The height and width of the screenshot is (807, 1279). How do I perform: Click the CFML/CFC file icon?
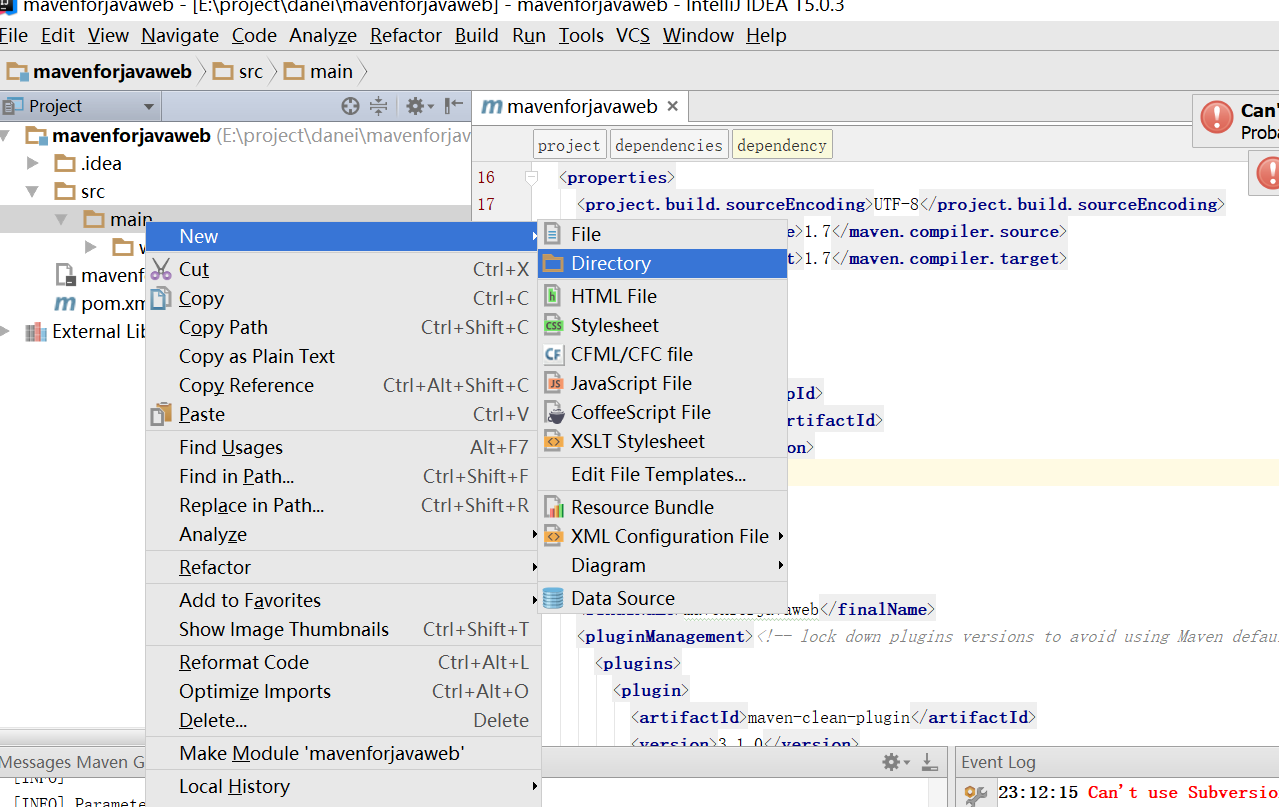[x=553, y=354]
